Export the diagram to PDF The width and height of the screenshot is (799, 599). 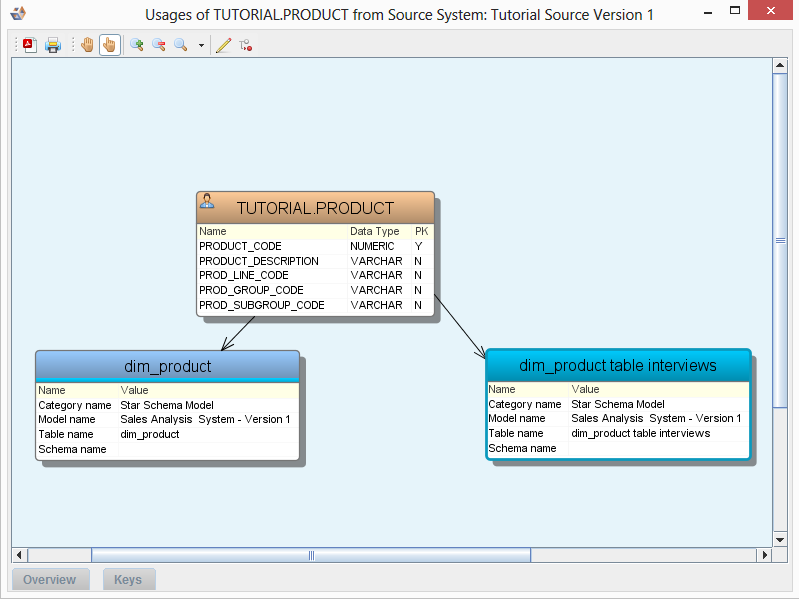pyautogui.click(x=30, y=45)
